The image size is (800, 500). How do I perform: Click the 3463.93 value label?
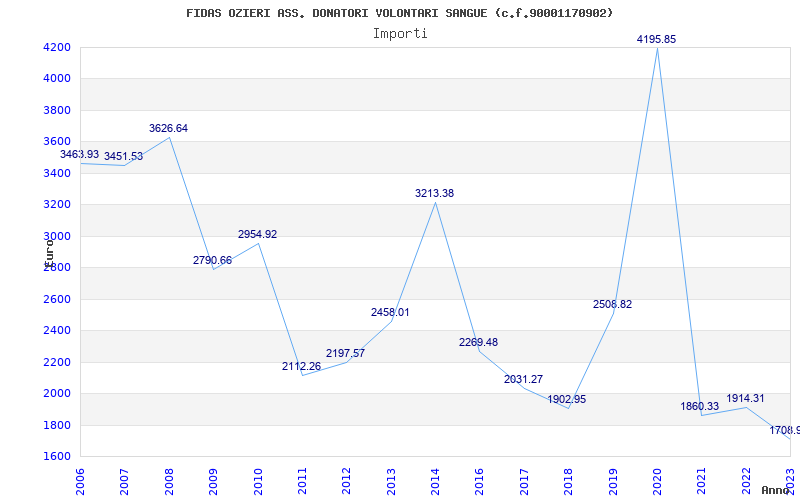pos(80,154)
